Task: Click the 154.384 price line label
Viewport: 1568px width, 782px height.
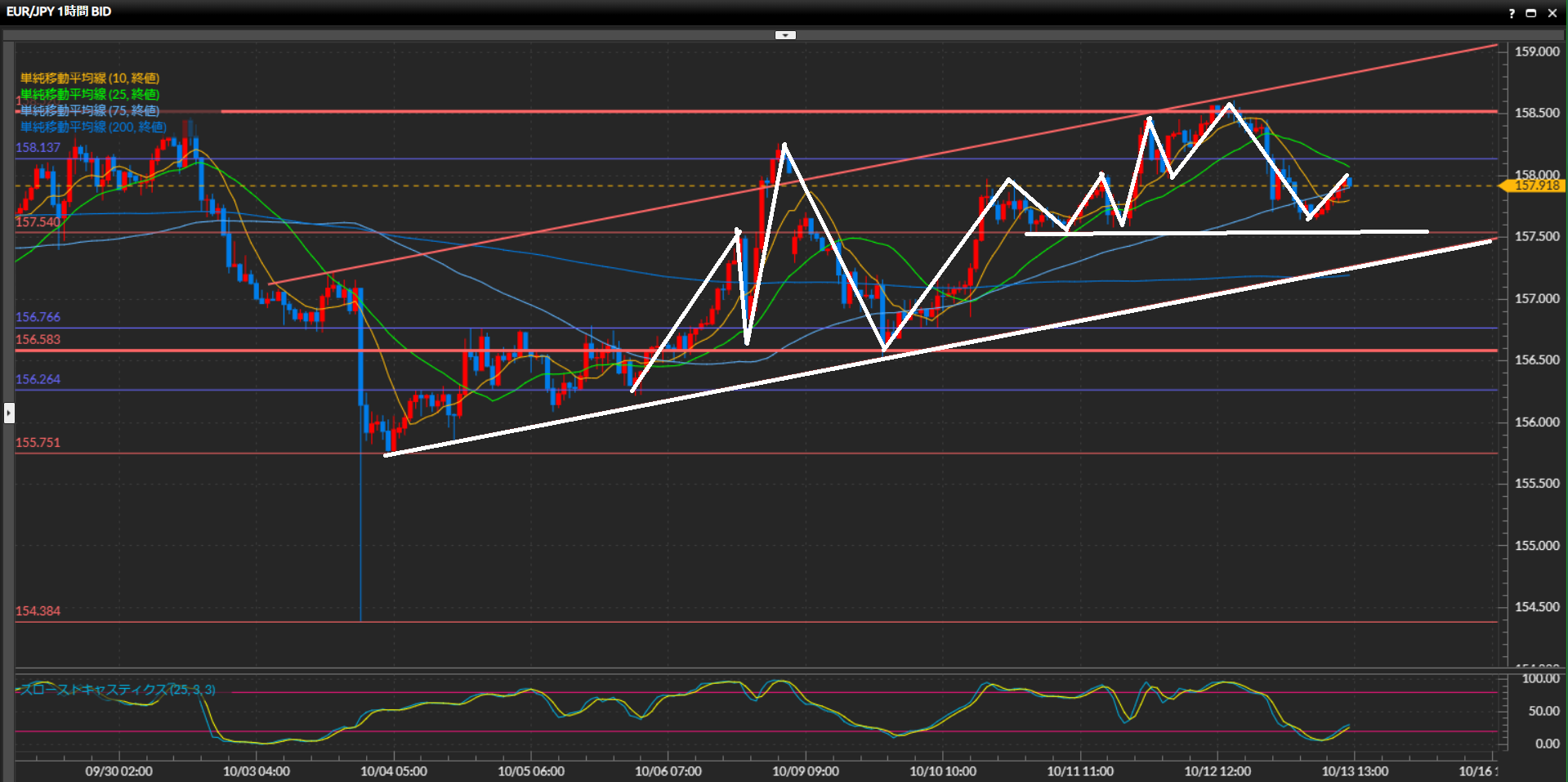Action: (38, 611)
